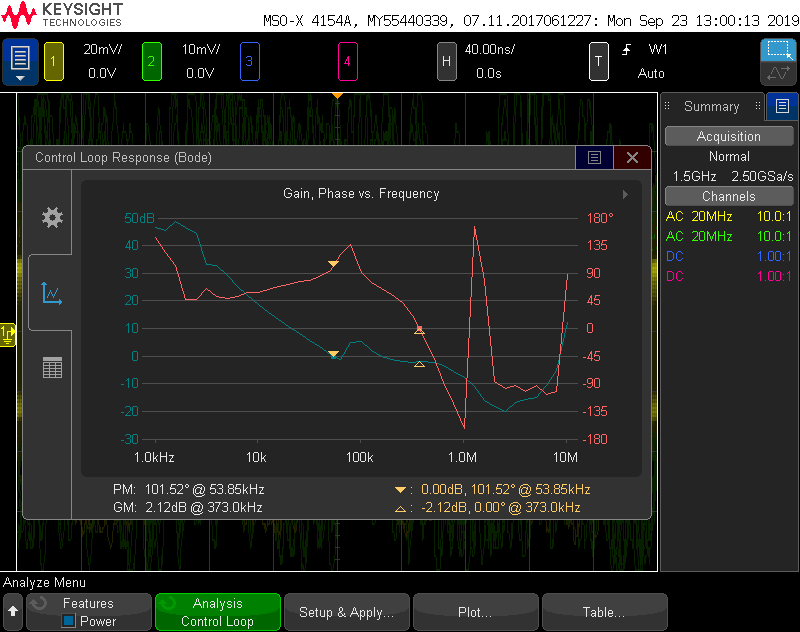Click the 40.00ns/ timebase value

tap(489, 49)
